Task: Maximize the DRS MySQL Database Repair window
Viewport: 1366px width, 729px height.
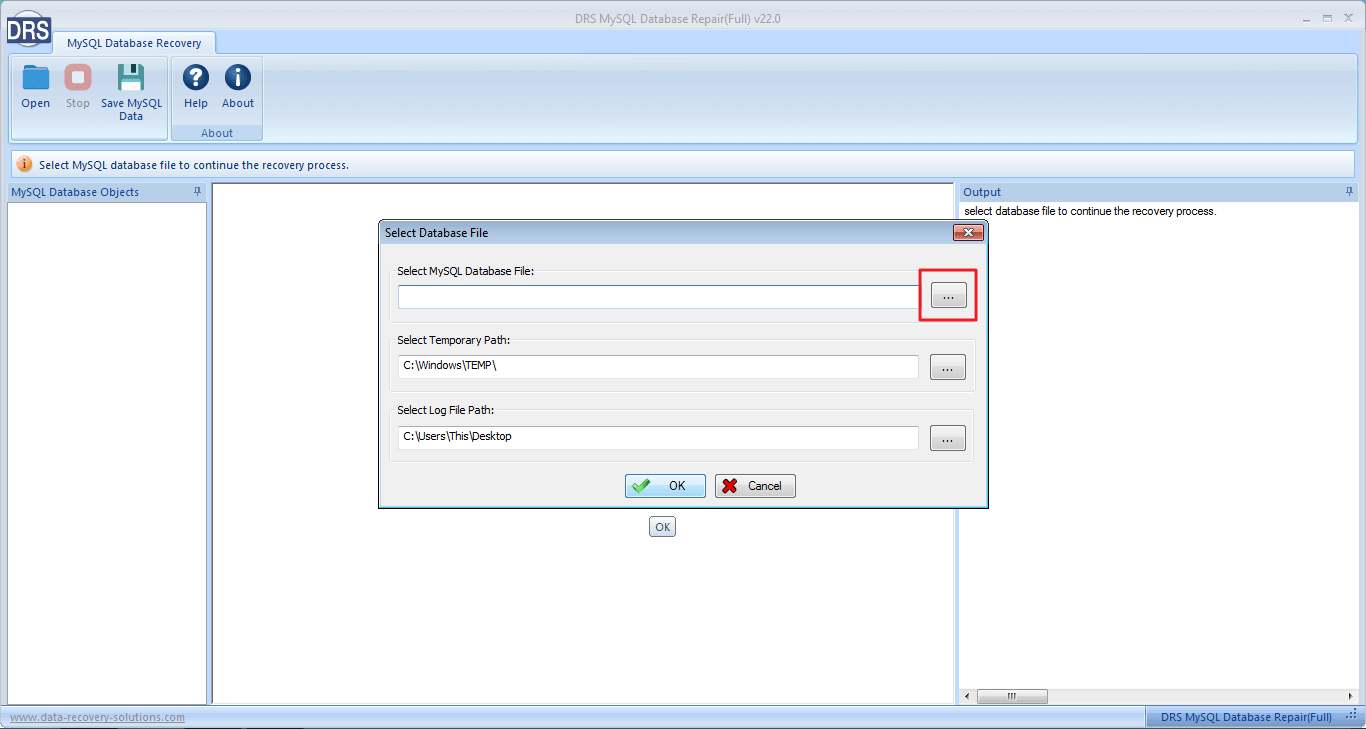Action: (x=1328, y=18)
